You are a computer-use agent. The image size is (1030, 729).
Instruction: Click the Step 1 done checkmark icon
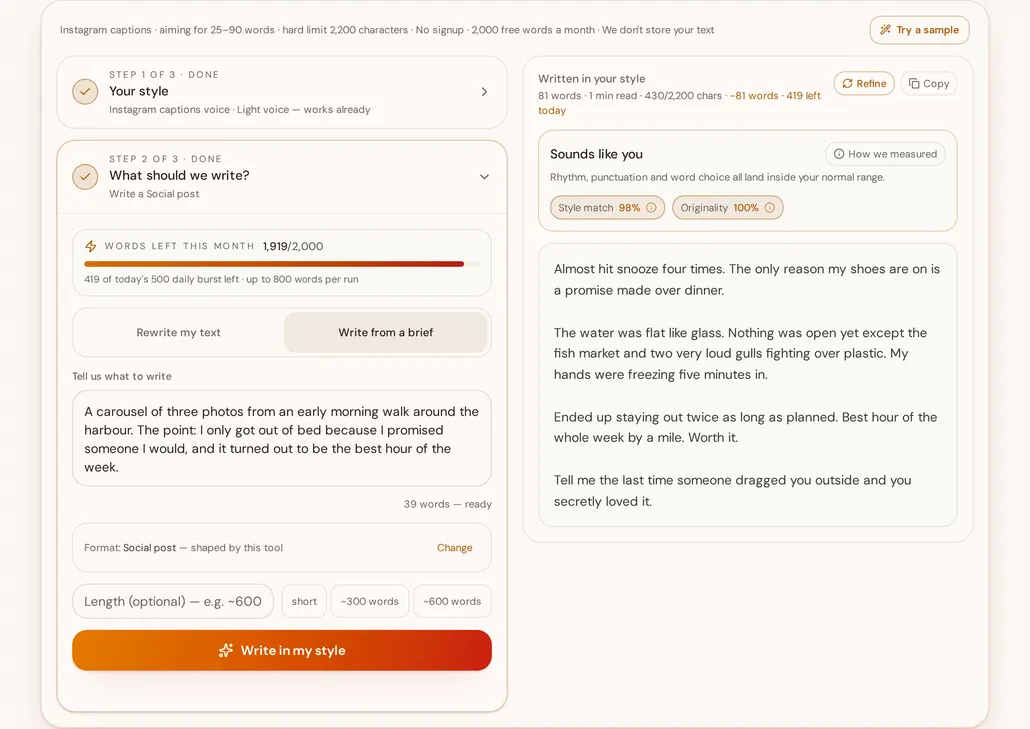[x=85, y=92]
